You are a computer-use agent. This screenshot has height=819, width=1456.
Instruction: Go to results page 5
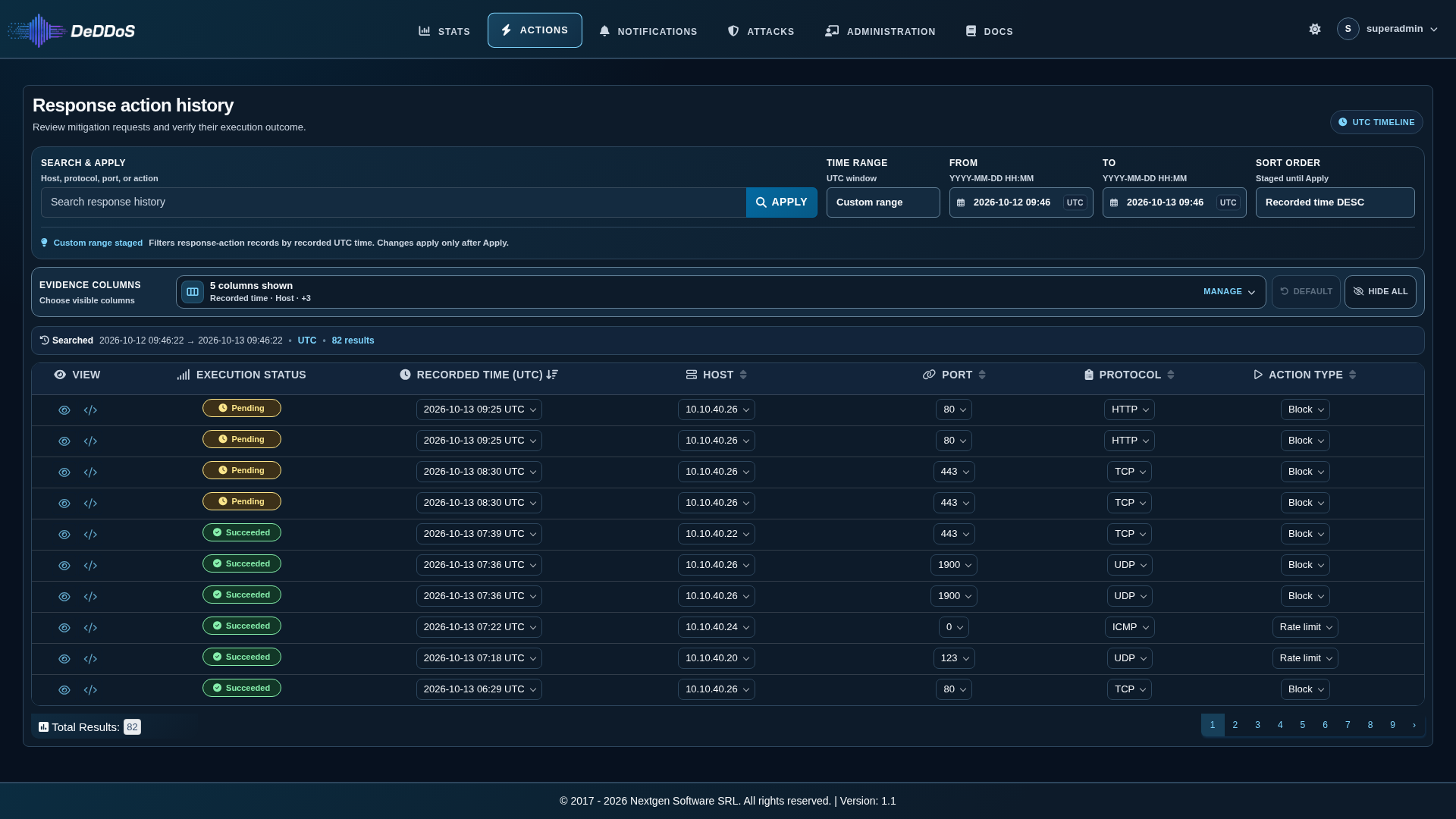(x=1303, y=725)
